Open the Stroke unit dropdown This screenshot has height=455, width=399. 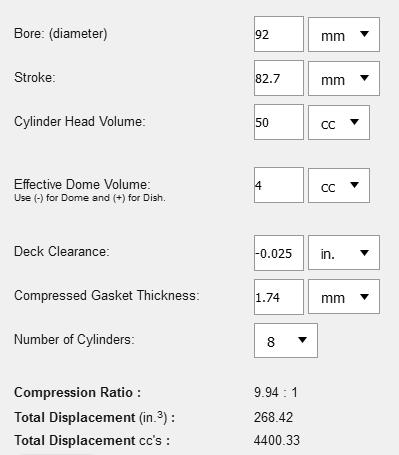click(344, 78)
